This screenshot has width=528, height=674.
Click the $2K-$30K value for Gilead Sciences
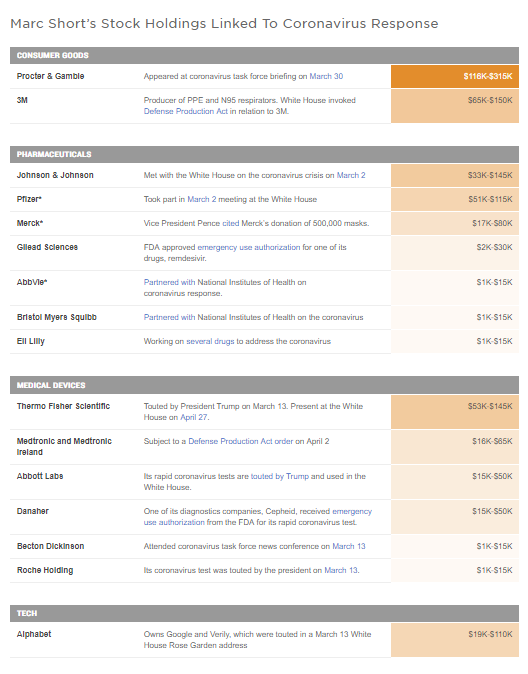[494, 247]
